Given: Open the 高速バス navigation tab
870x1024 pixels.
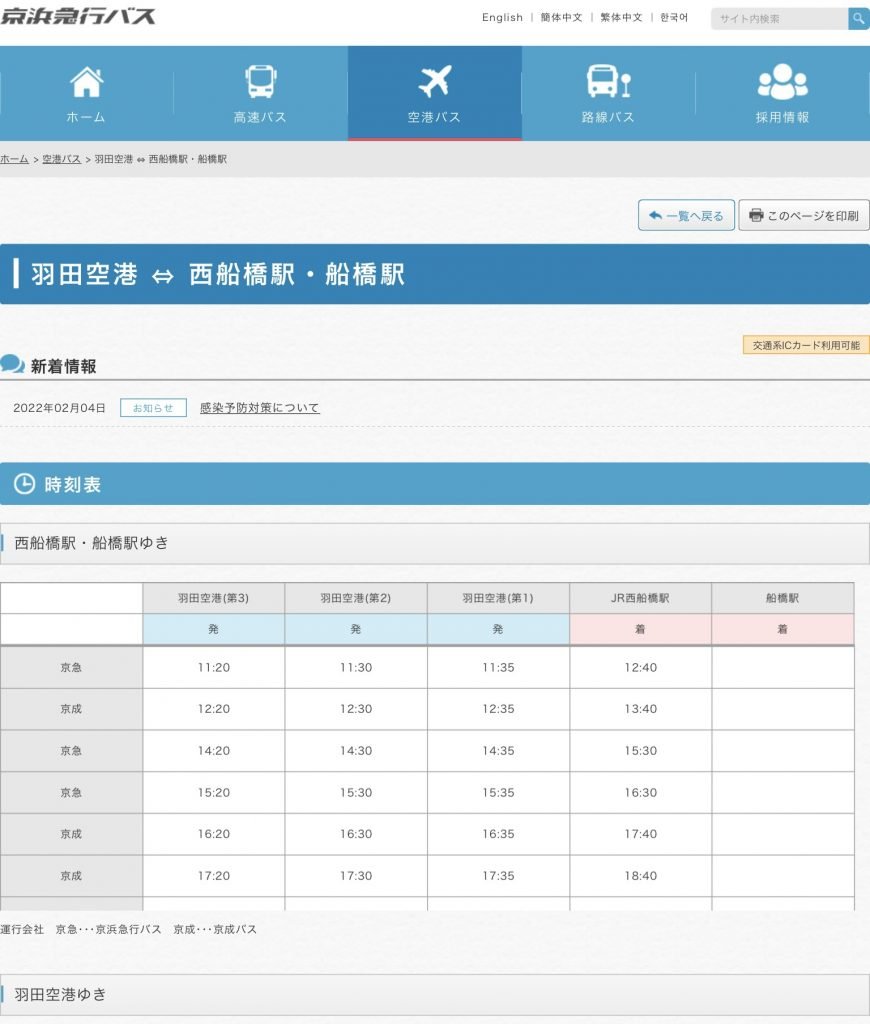Looking at the screenshot, I should 260,95.
